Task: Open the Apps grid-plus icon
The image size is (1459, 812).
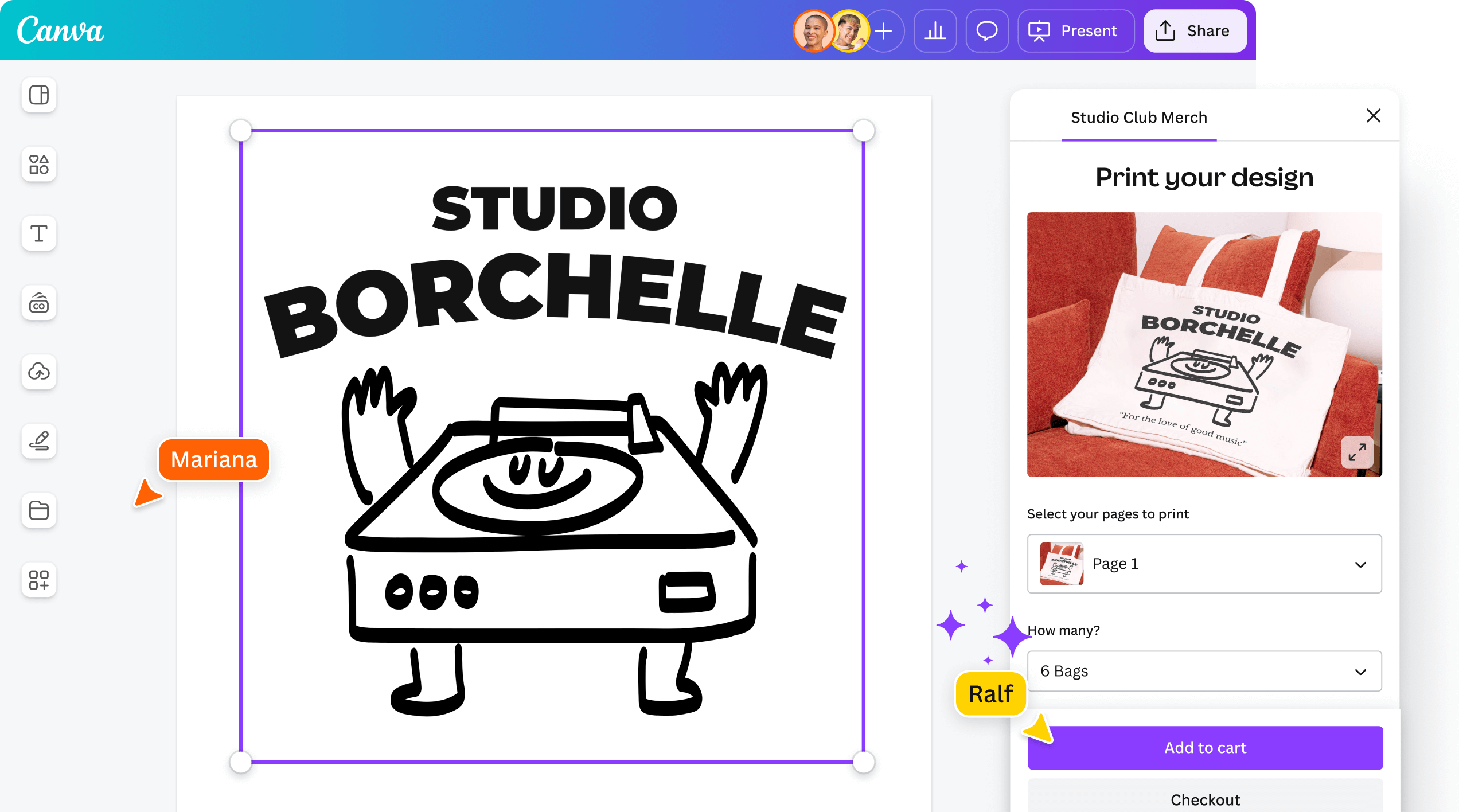Action: (39, 580)
